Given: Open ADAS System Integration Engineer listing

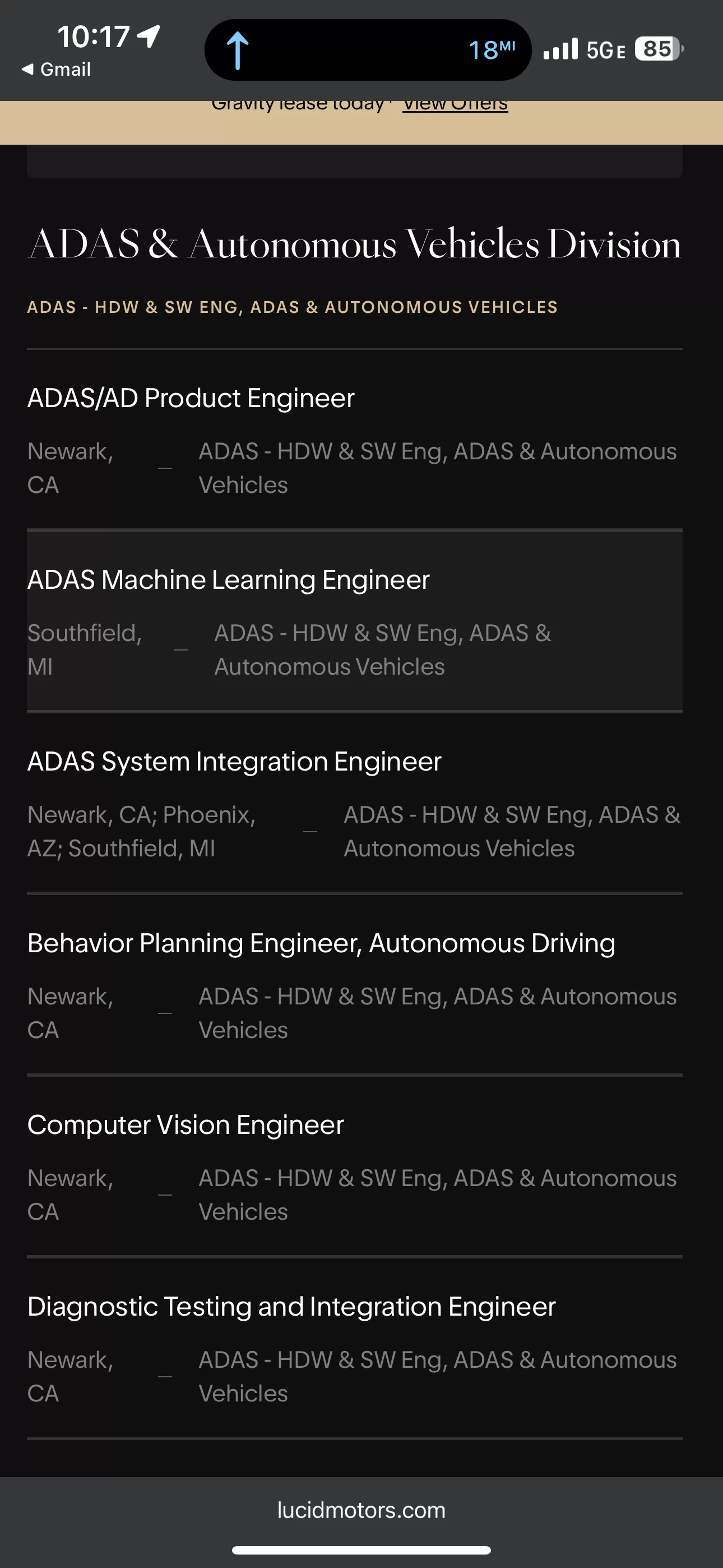Looking at the screenshot, I should pyautogui.click(x=355, y=803).
